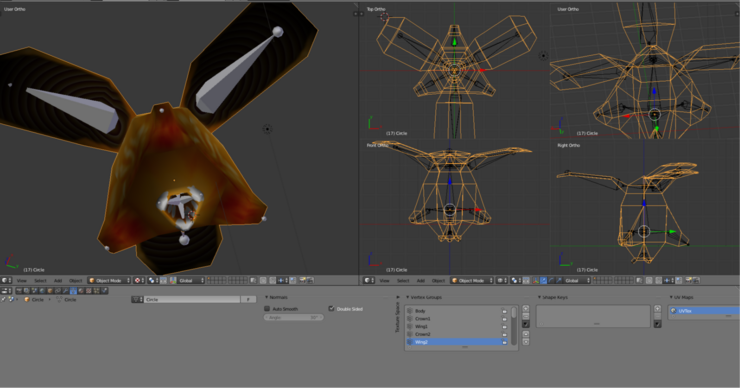
Task: Open the Render properties tab icon
Action: [19, 291]
